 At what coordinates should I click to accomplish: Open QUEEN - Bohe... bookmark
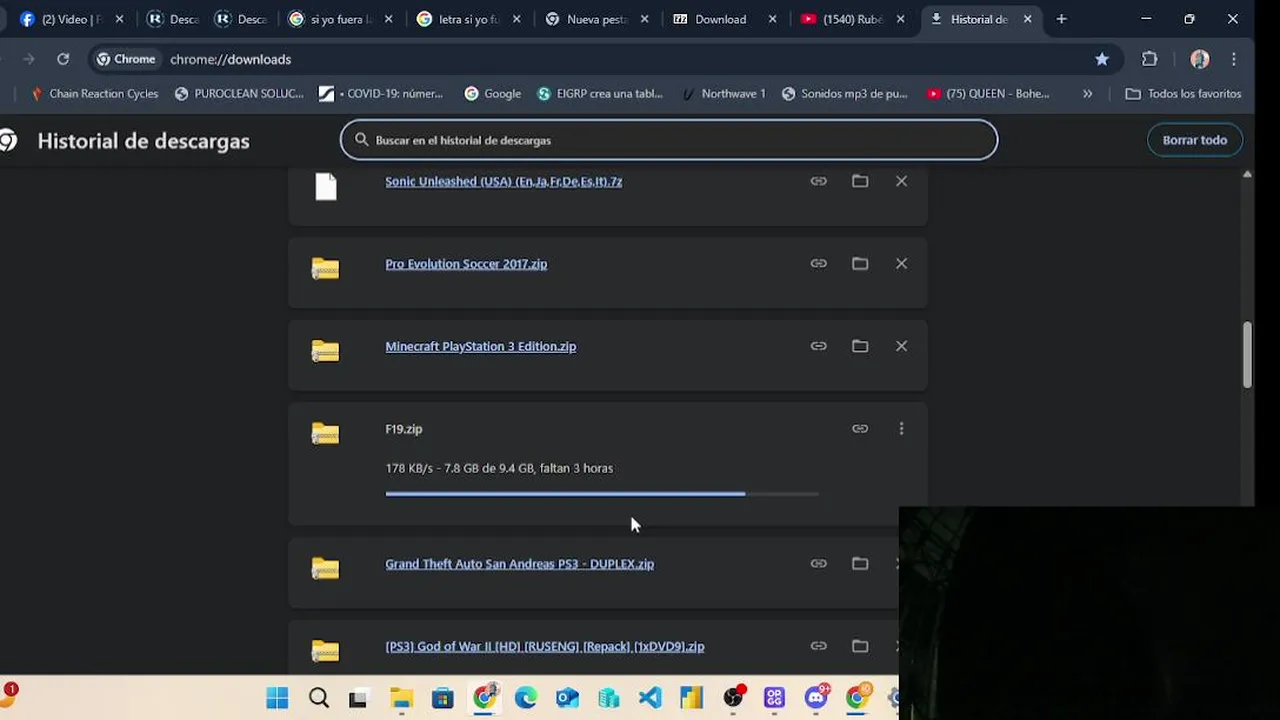click(988, 93)
